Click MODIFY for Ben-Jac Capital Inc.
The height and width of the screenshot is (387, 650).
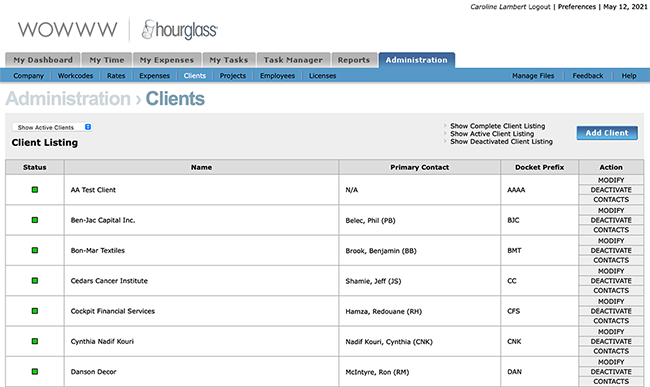click(611, 210)
